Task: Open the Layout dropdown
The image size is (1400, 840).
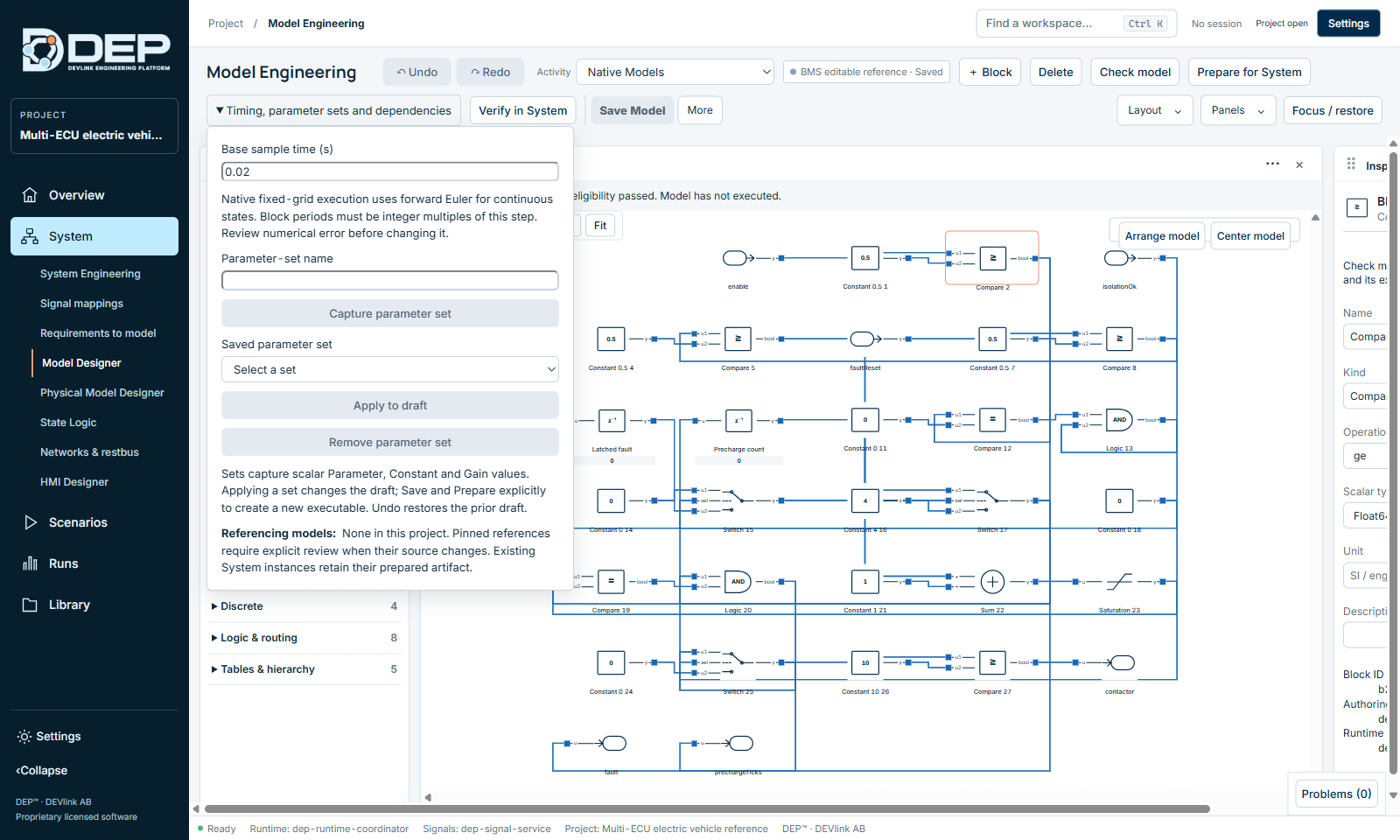Action: (1155, 110)
